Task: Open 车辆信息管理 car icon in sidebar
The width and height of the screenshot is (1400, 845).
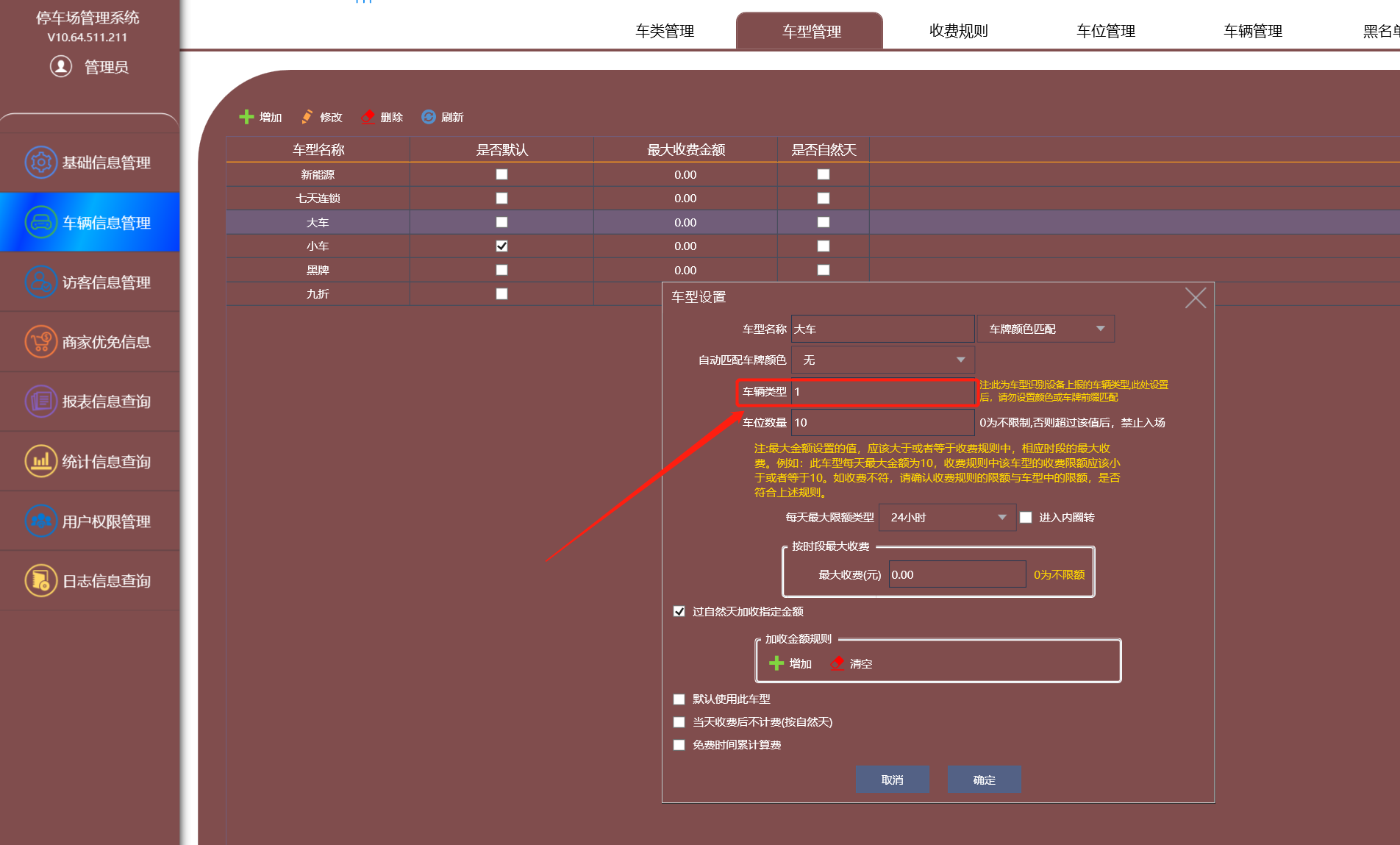Action: 41,222
